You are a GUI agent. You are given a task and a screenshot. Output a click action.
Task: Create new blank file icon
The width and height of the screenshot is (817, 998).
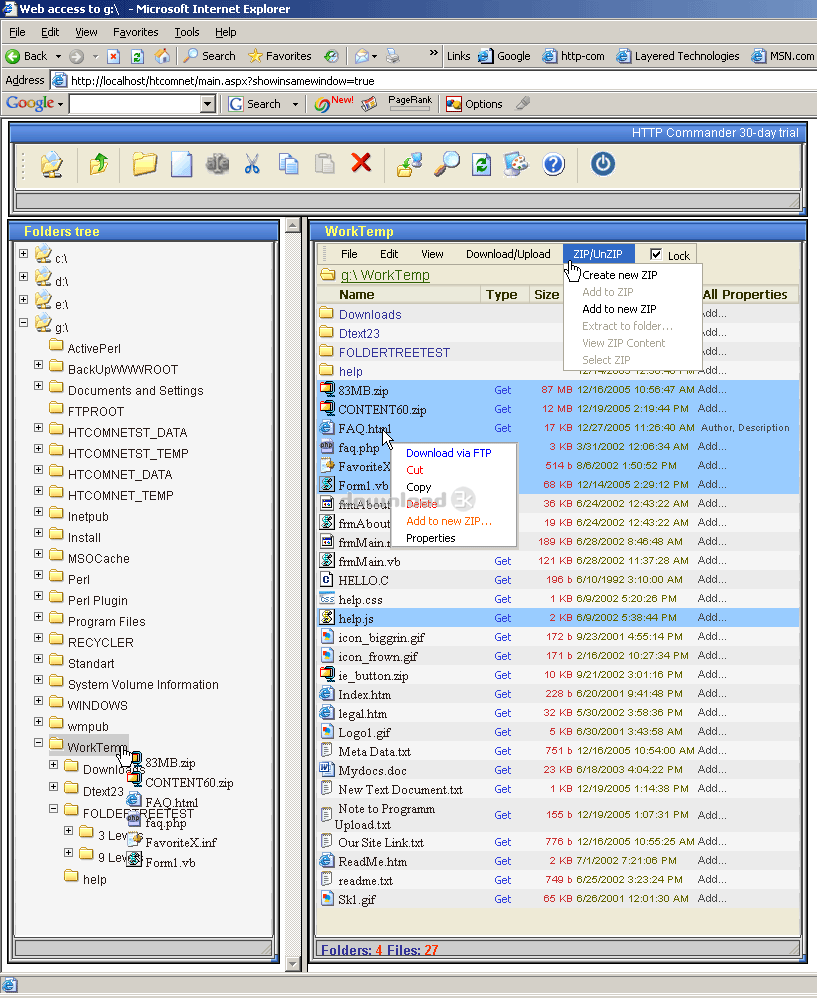[181, 164]
